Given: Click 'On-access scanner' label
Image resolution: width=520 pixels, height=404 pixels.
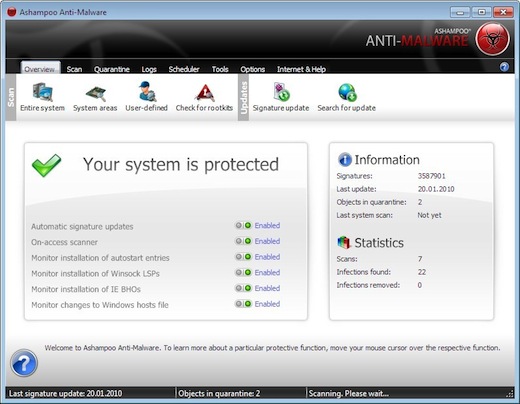Looking at the screenshot, I should pyautogui.click(x=64, y=242).
